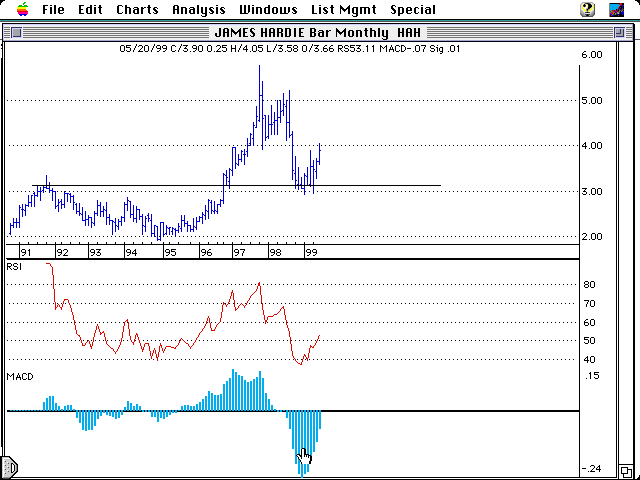Click the MACD -.24 lower scale label
Viewport: 640px width, 480px height.
click(x=591, y=469)
